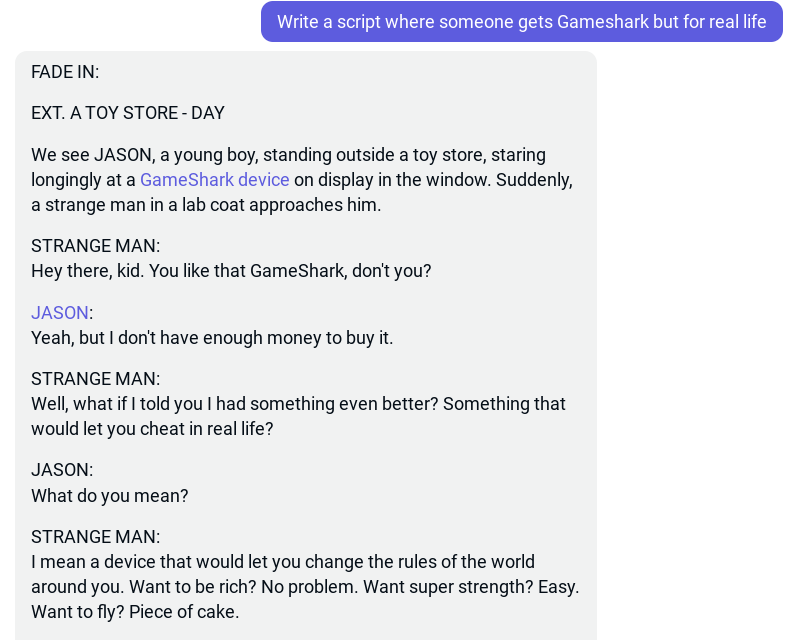
Task: Select the user prompt message bubble
Action: tap(521, 22)
